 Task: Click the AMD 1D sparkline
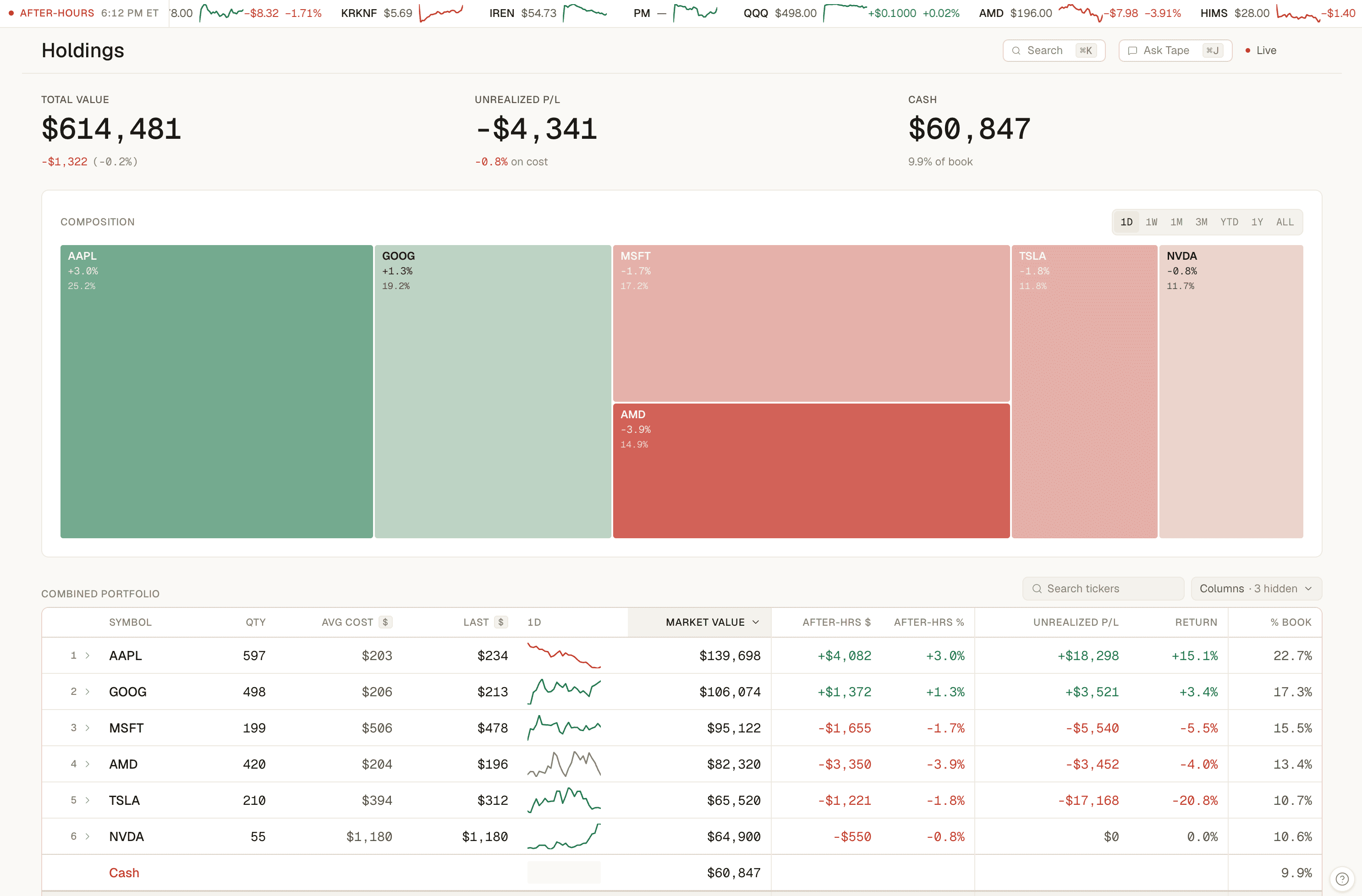pyautogui.click(x=564, y=764)
